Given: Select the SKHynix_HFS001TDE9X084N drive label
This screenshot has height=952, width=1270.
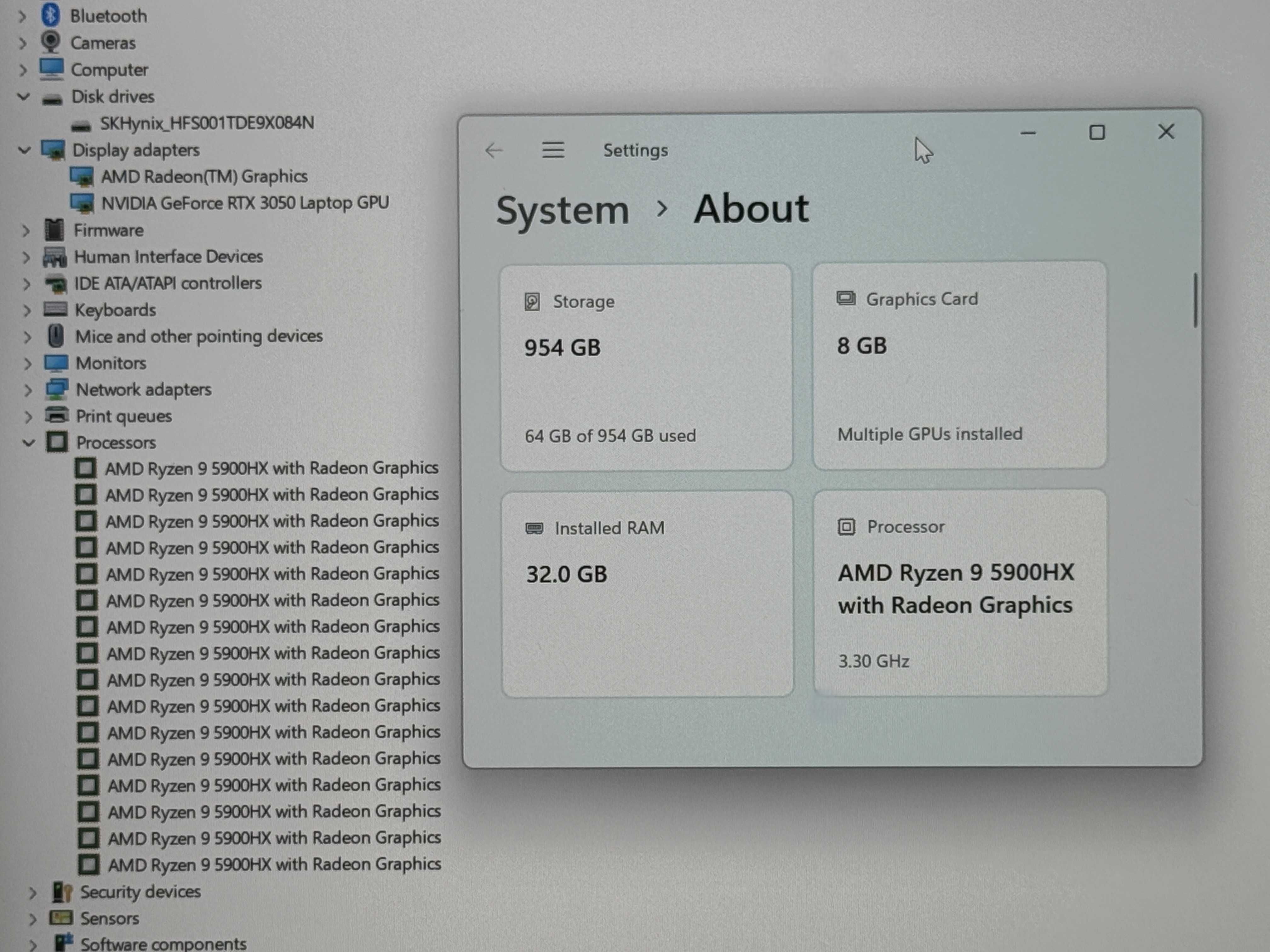Looking at the screenshot, I should point(207,123).
